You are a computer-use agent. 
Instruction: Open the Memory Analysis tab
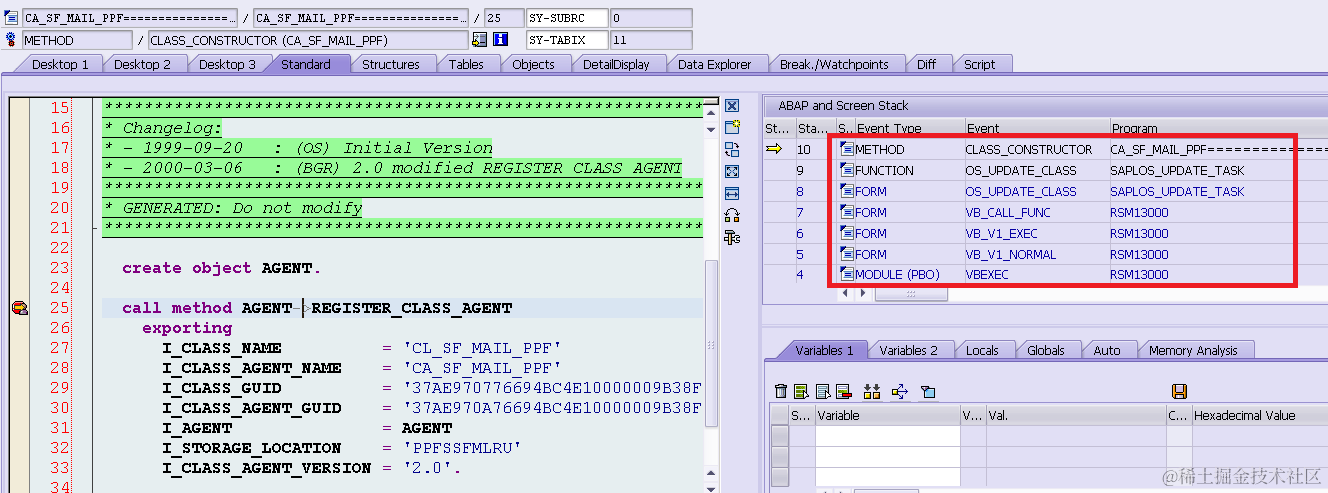coord(1192,350)
